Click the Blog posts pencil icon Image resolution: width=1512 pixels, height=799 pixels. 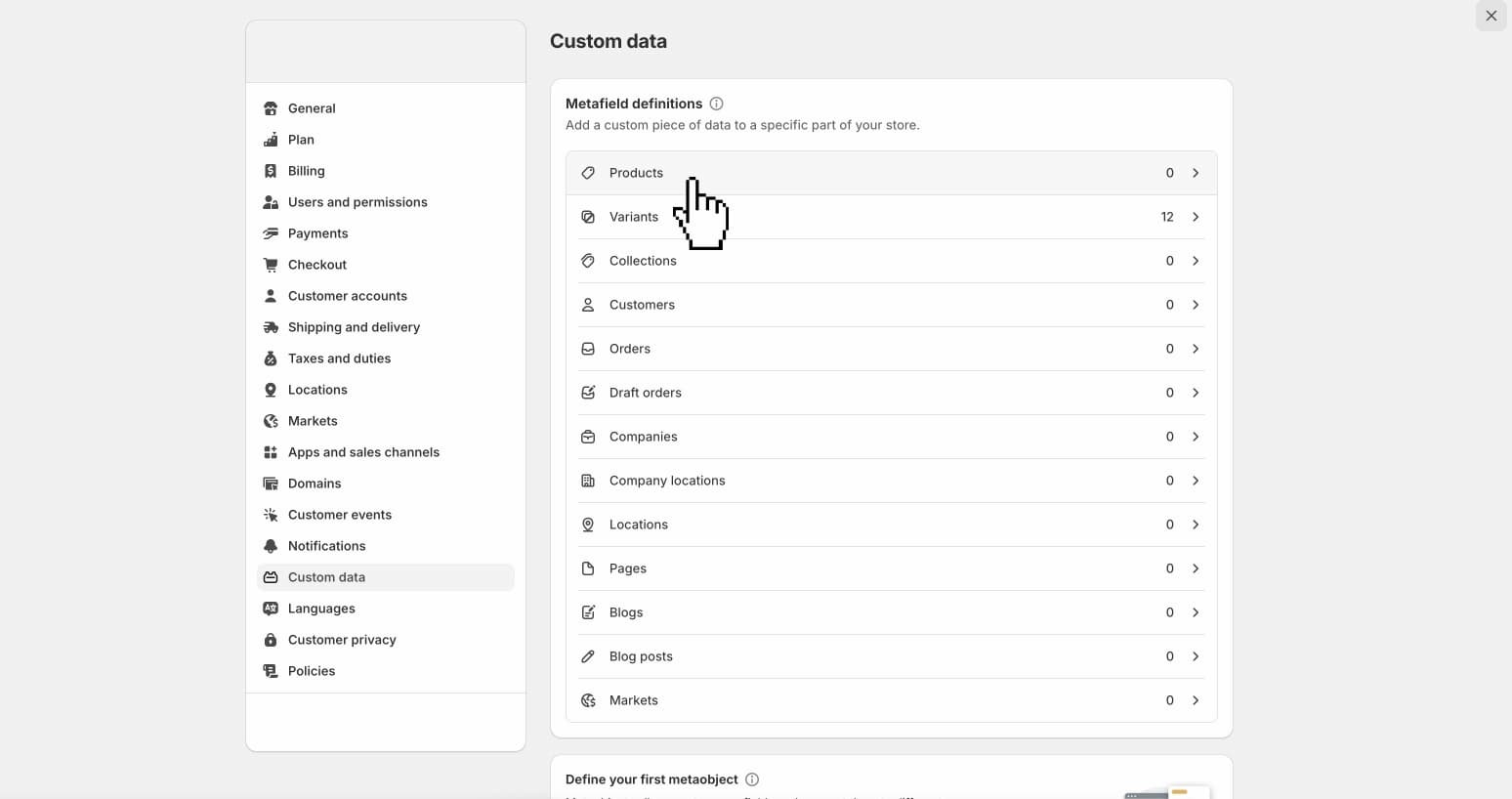[x=588, y=656]
